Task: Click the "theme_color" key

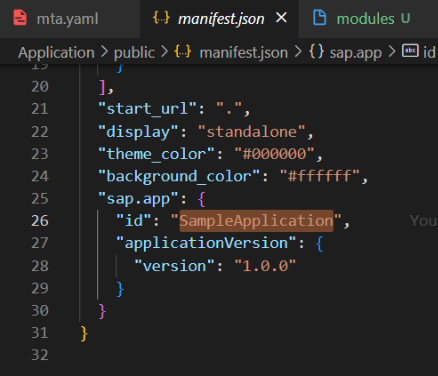Action: coord(156,154)
